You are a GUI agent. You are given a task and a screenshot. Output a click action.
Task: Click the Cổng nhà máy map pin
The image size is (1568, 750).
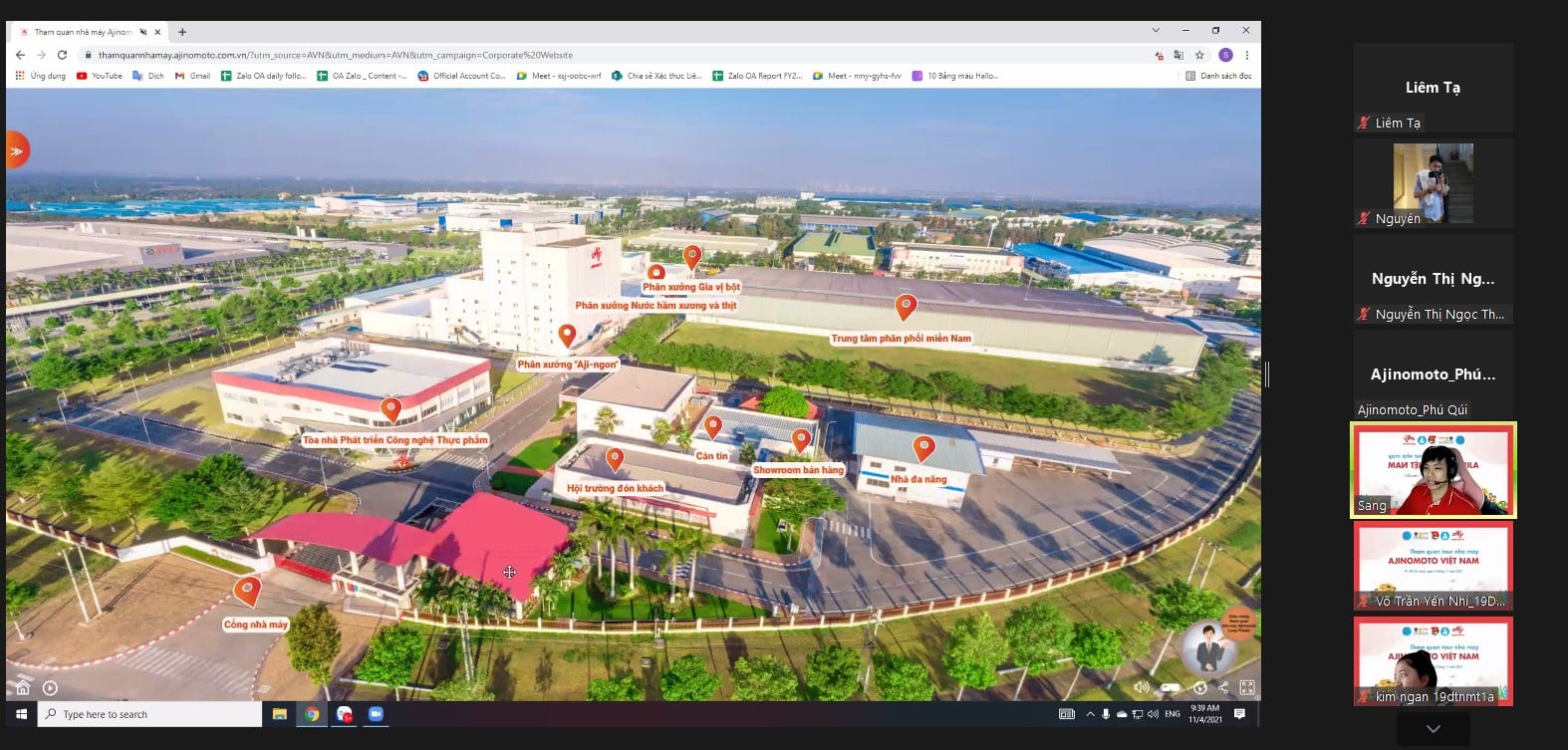[247, 590]
